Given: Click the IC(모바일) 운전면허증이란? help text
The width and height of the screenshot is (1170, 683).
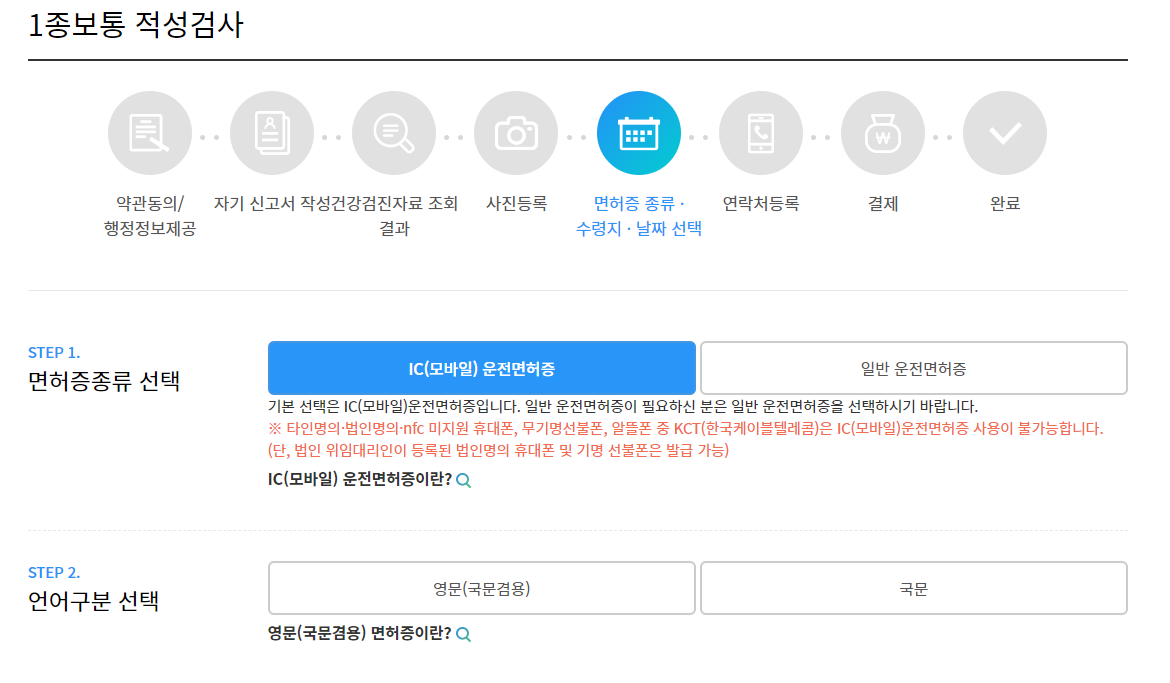Looking at the screenshot, I should [x=360, y=479].
